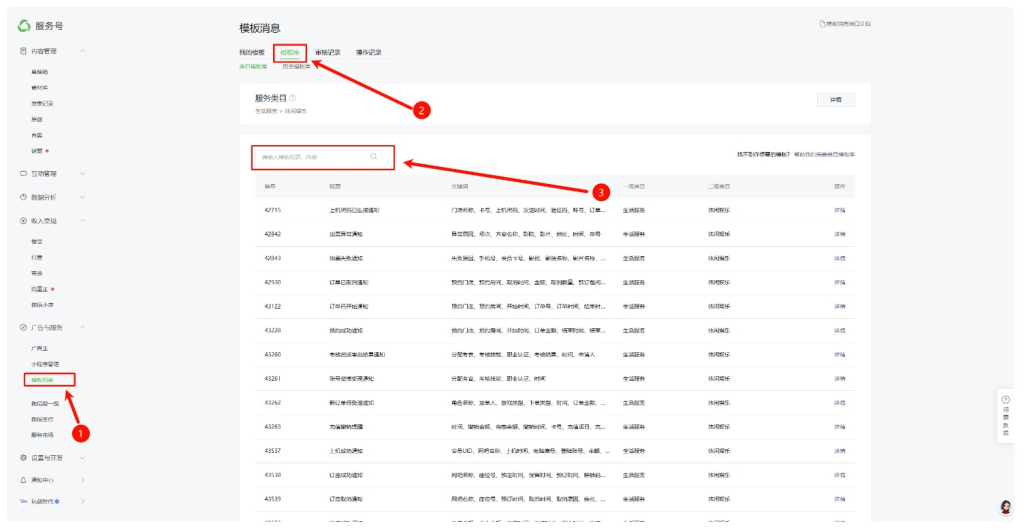Click the help question mark beside 服务类目

pyautogui.click(x=292, y=98)
